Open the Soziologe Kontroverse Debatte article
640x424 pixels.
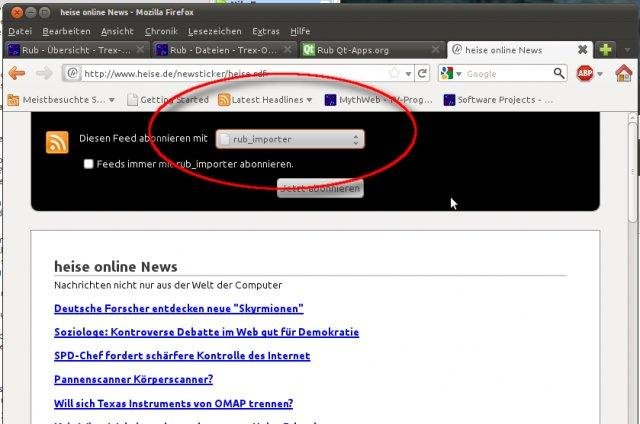click(x=207, y=332)
